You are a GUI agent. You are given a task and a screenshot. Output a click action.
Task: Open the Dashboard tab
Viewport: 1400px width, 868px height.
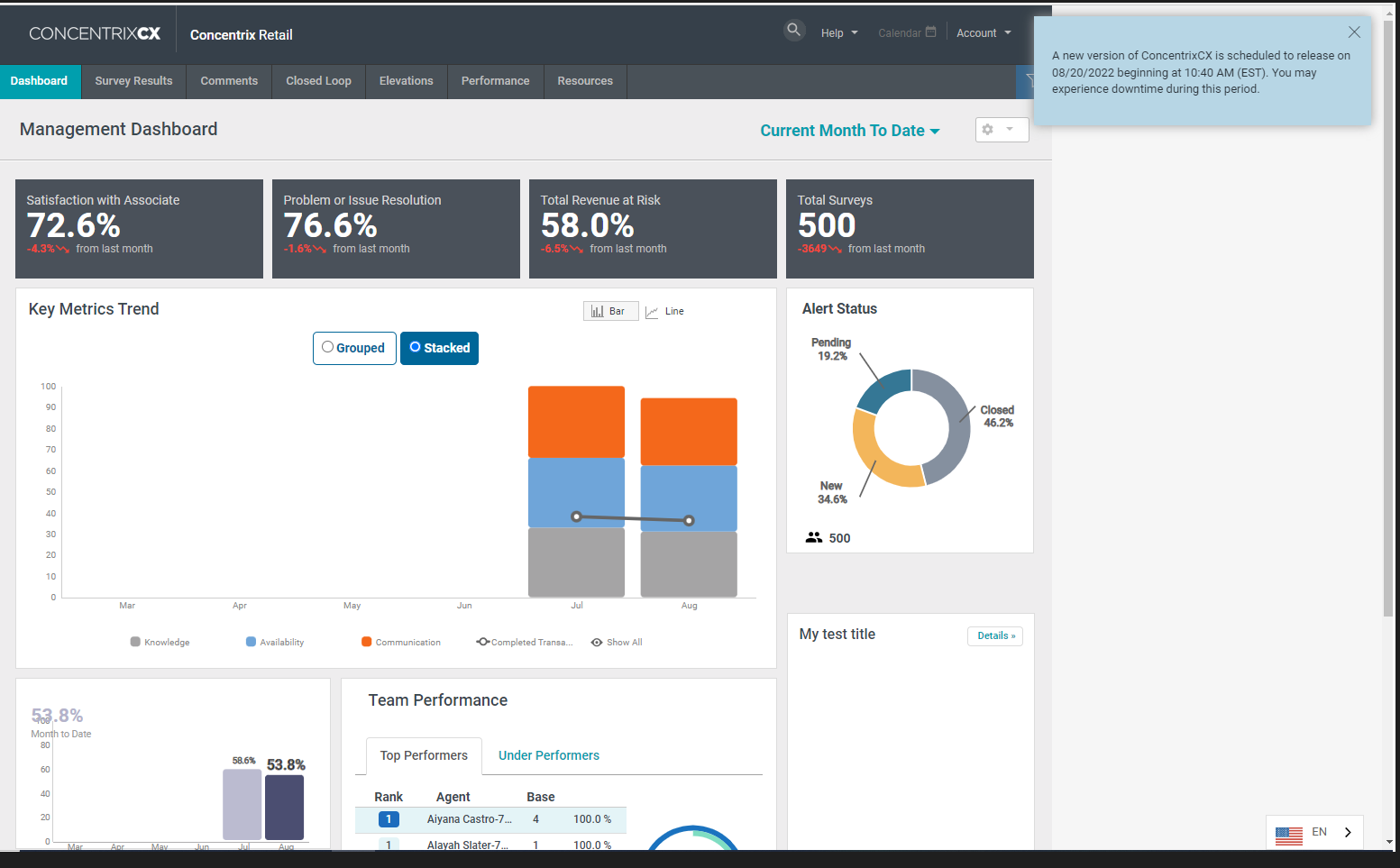(x=40, y=81)
